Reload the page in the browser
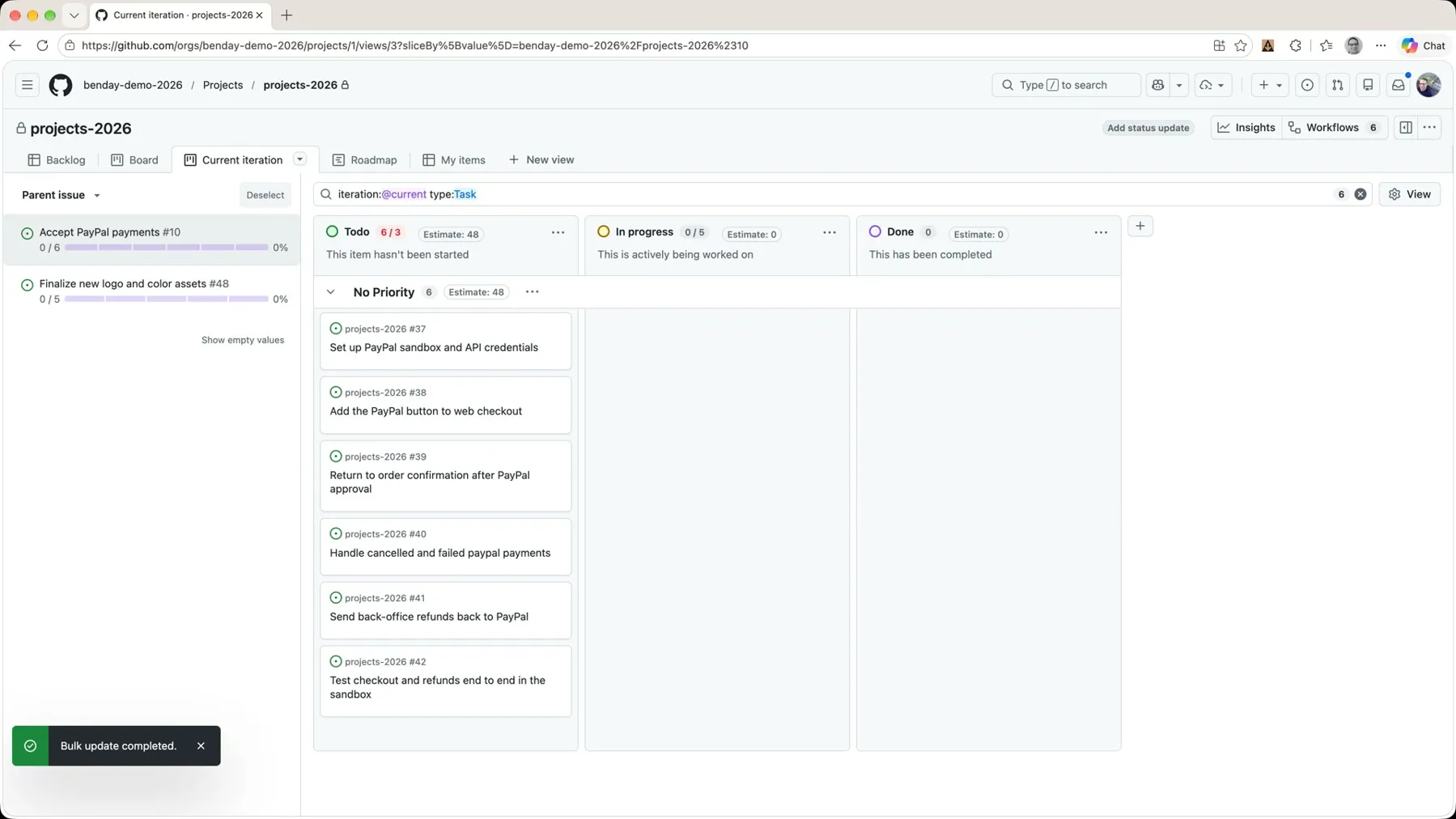1456x819 pixels. coord(42,45)
